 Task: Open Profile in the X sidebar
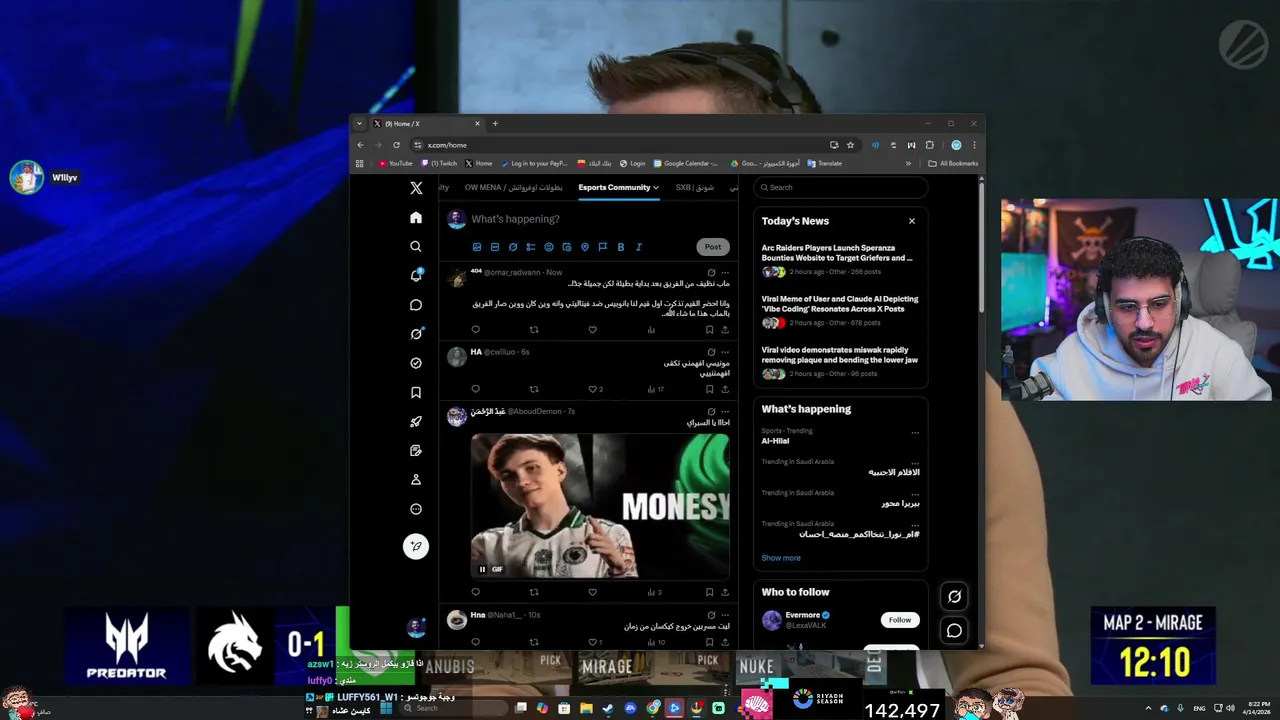416,480
